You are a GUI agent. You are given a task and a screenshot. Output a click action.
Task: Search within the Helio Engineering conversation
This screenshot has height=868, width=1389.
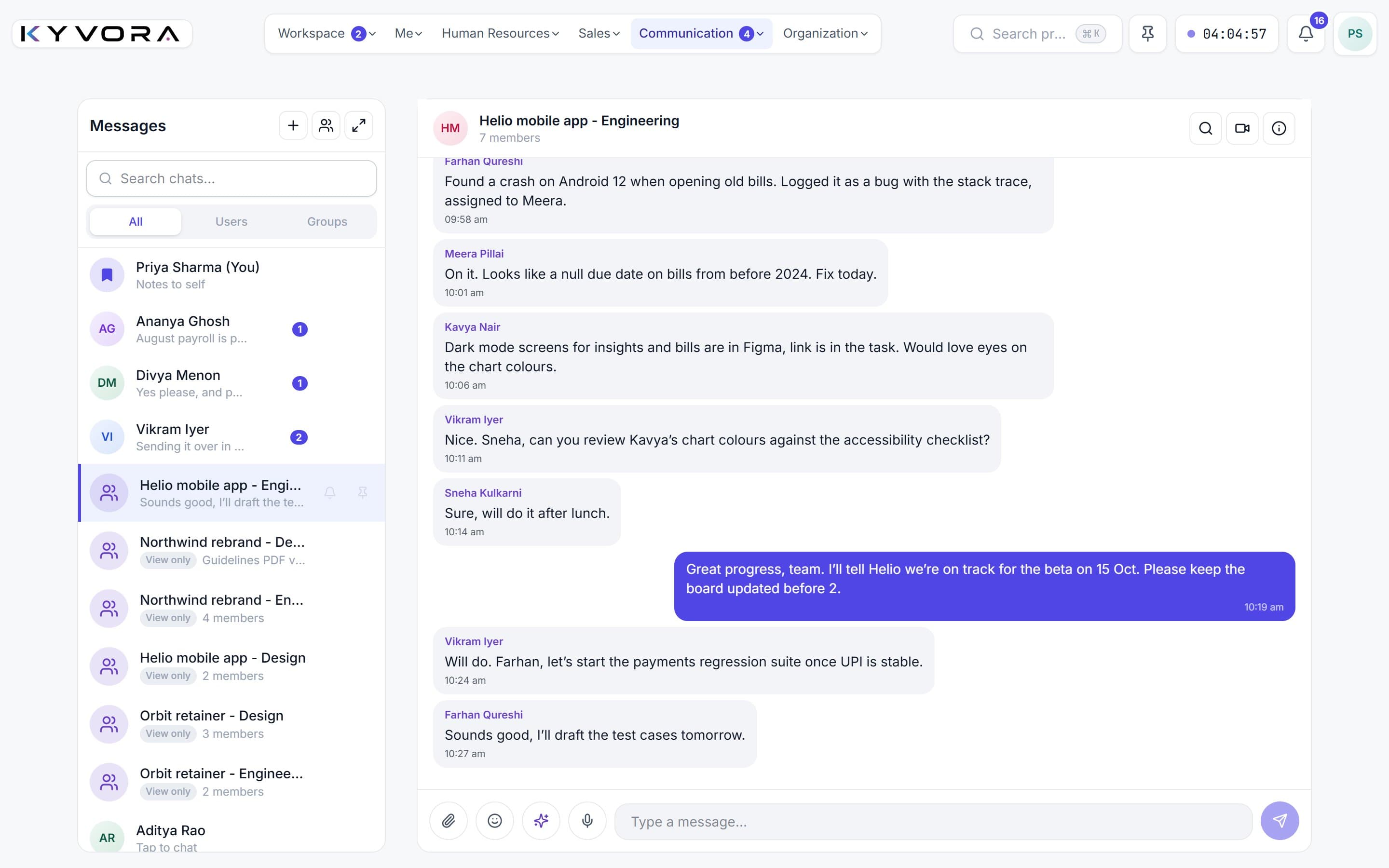coord(1205,128)
